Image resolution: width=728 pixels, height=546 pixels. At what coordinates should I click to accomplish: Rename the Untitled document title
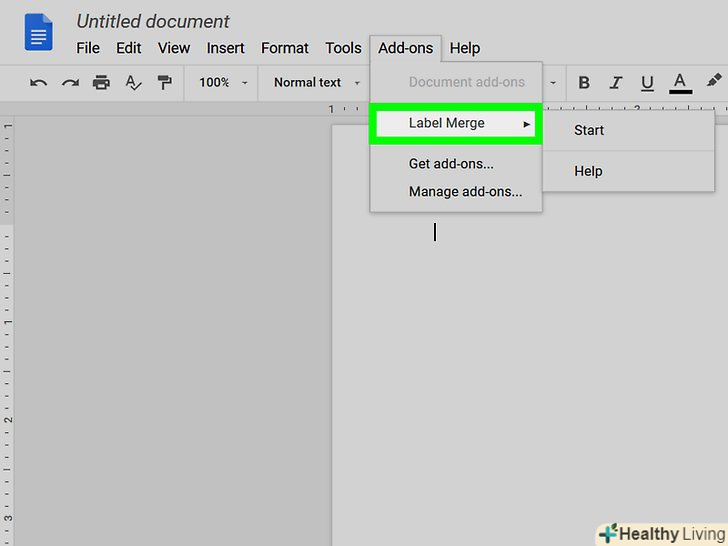click(x=153, y=21)
